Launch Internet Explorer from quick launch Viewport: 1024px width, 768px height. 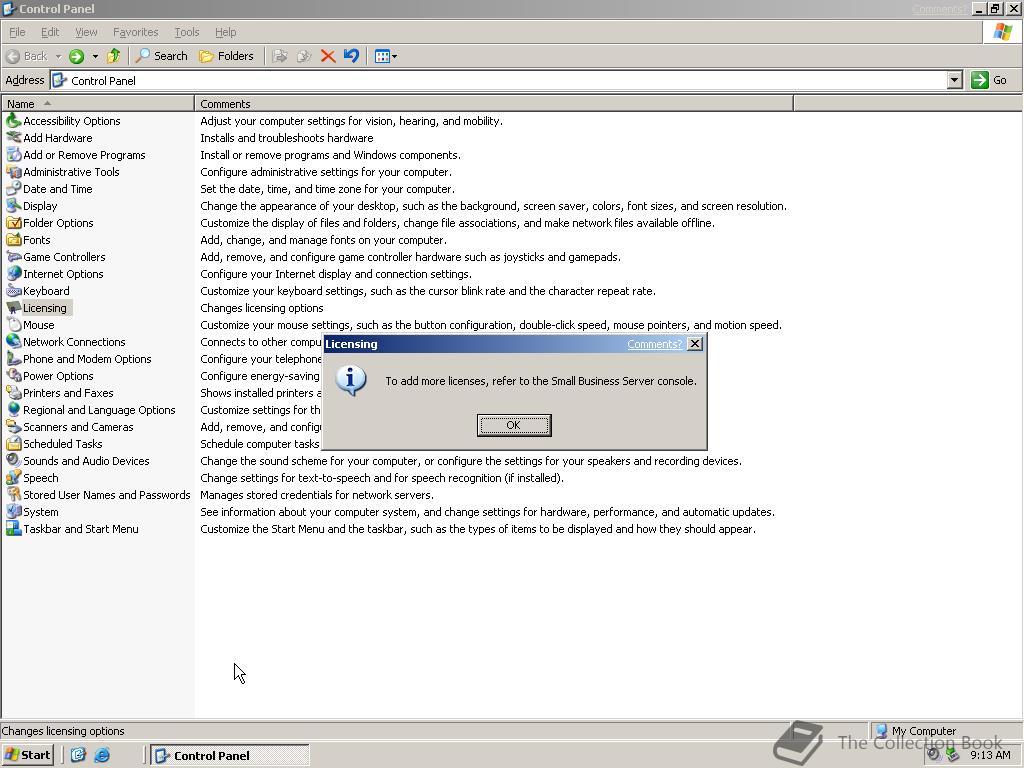pos(102,756)
